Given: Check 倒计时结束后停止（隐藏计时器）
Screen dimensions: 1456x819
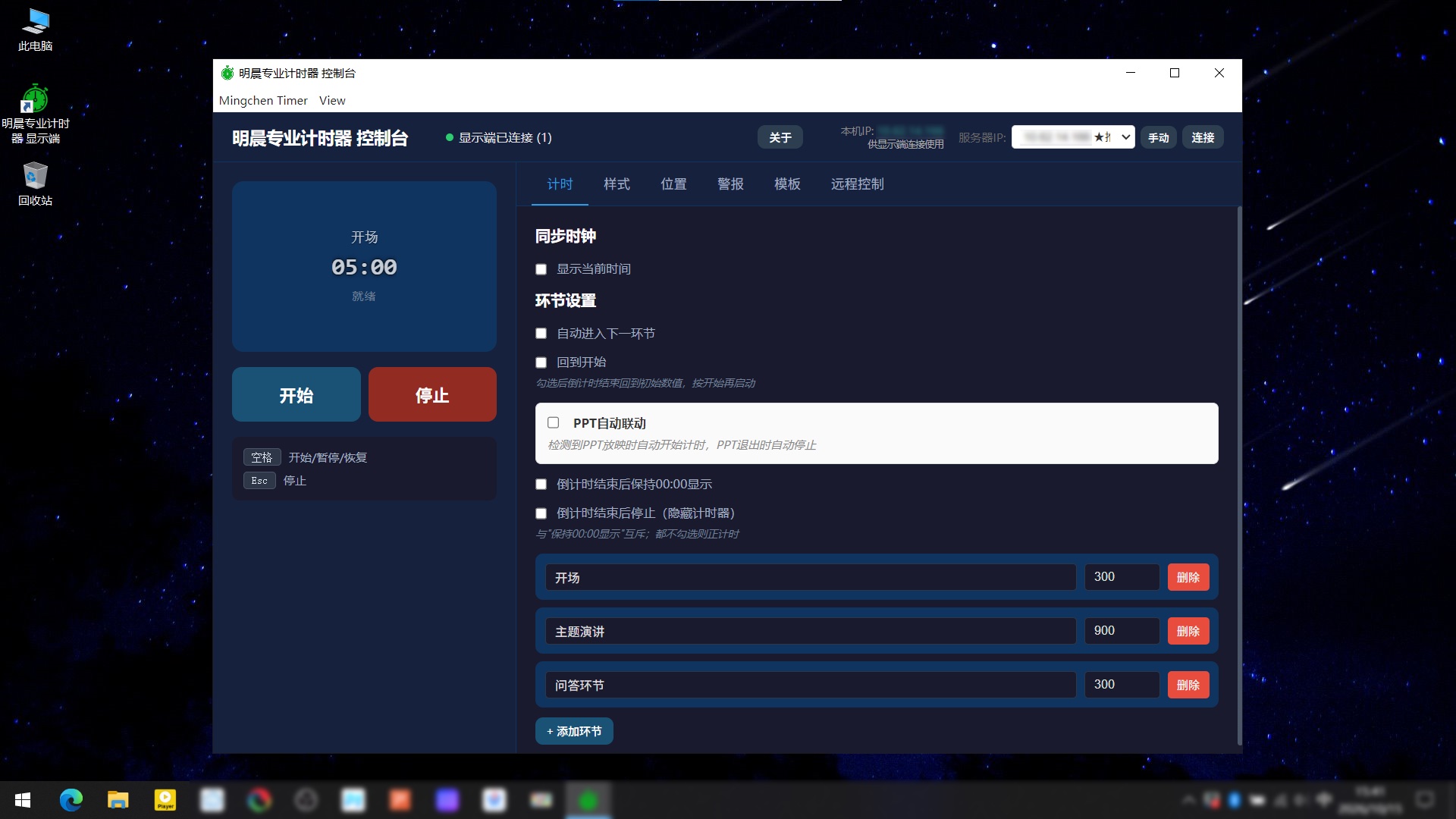Looking at the screenshot, I should [541, 513].
